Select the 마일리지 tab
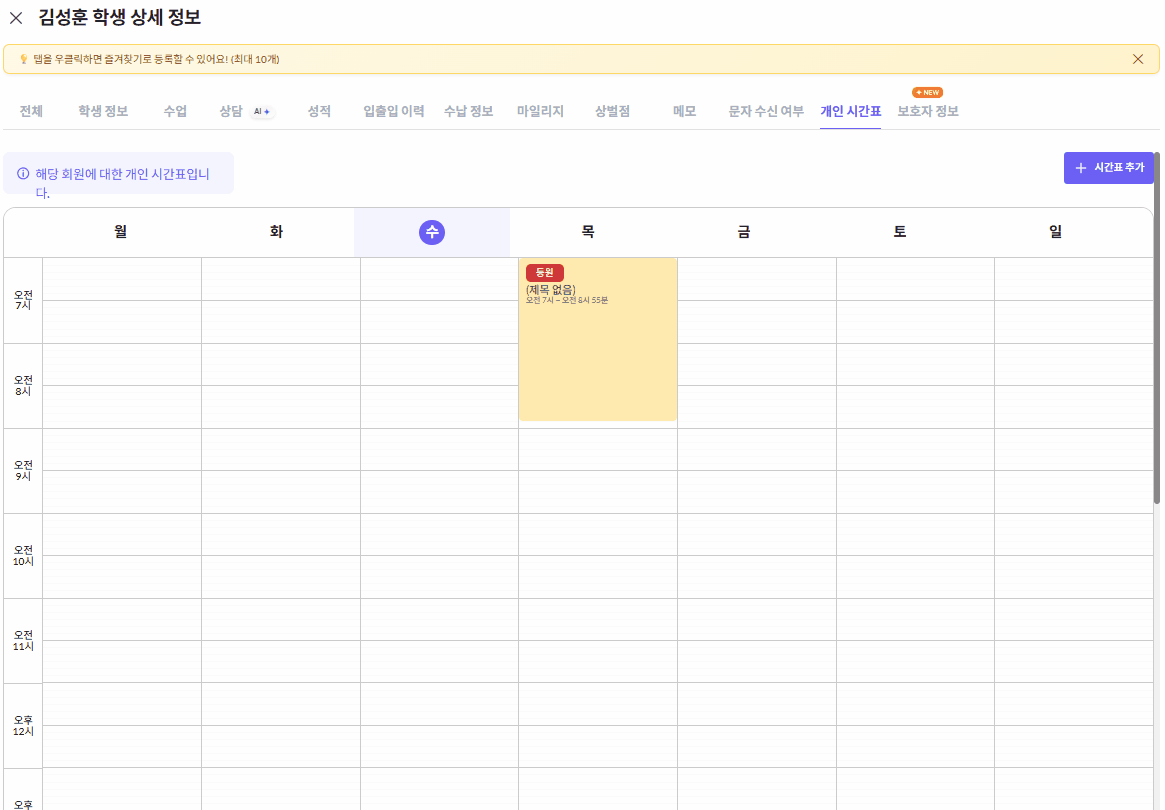Image resolution: width=1165 pixels, height=810 pixels. coord(540,111)
